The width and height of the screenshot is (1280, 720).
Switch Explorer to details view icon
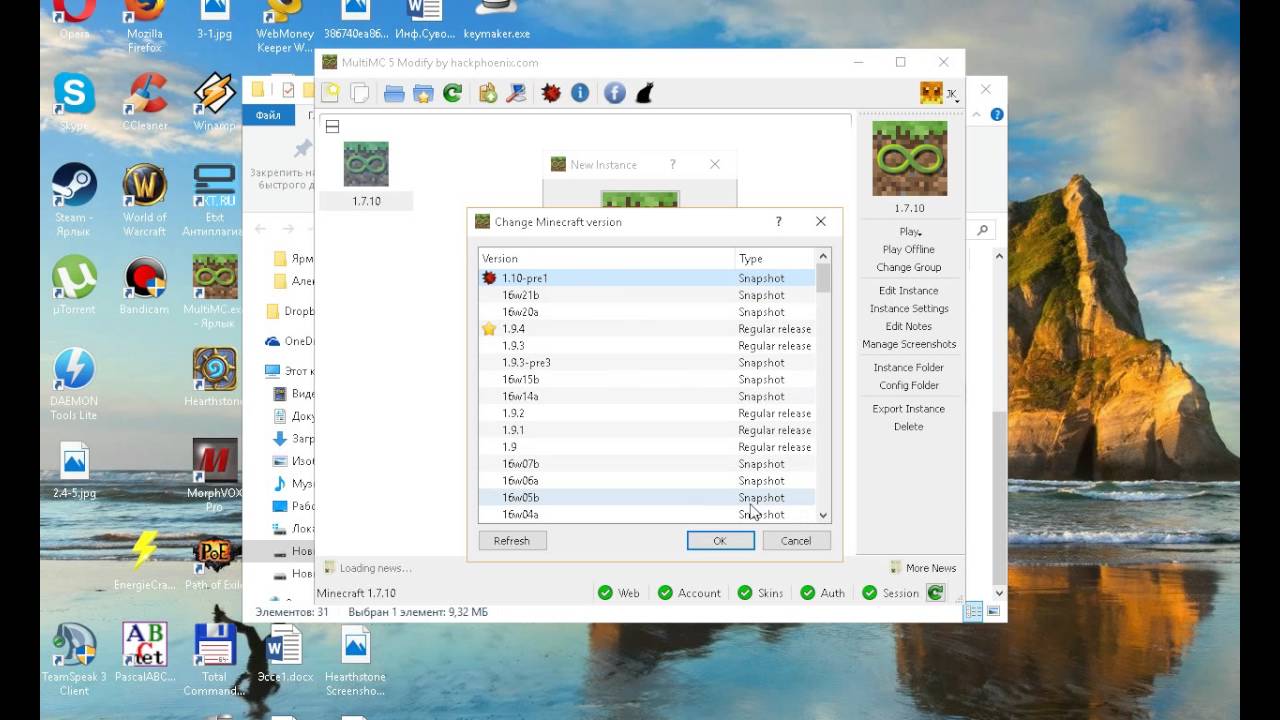(972, 612)
